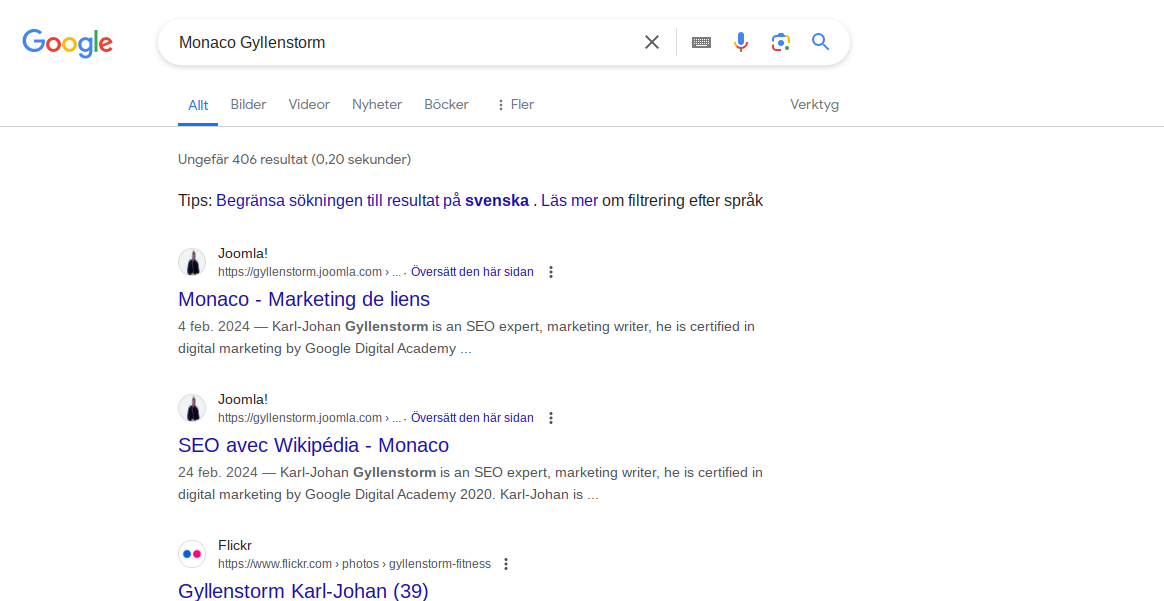Screen dimensions: 1164x601
Task: Click the Flickr site favicon
Action: click(192, 554)
